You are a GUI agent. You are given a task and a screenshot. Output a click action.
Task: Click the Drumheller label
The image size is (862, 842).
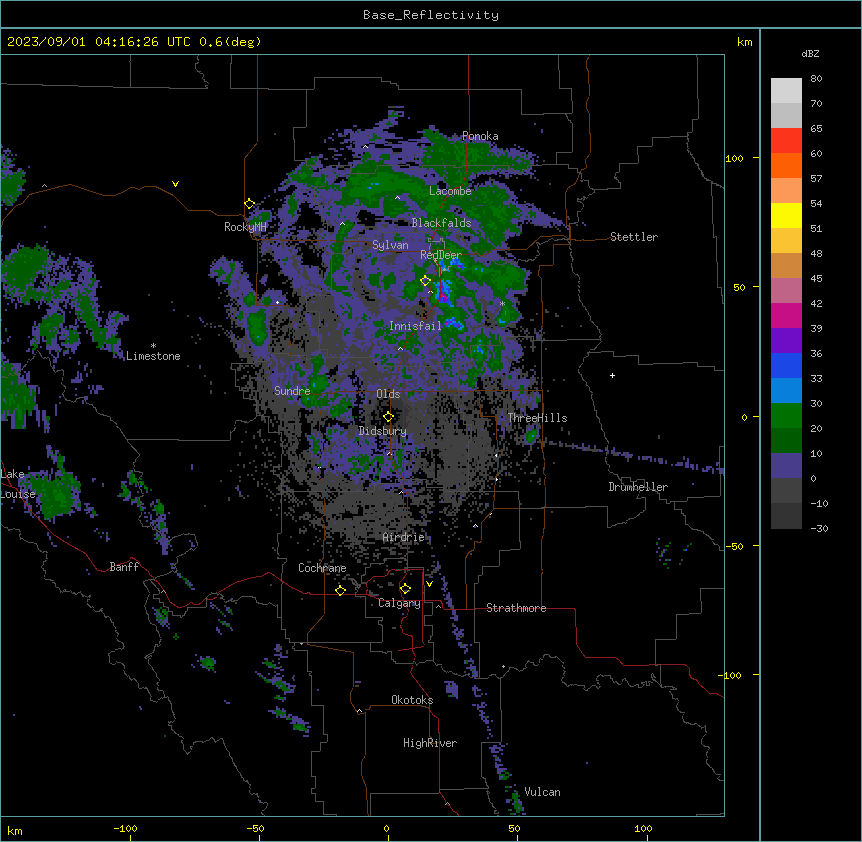(638, 487)
